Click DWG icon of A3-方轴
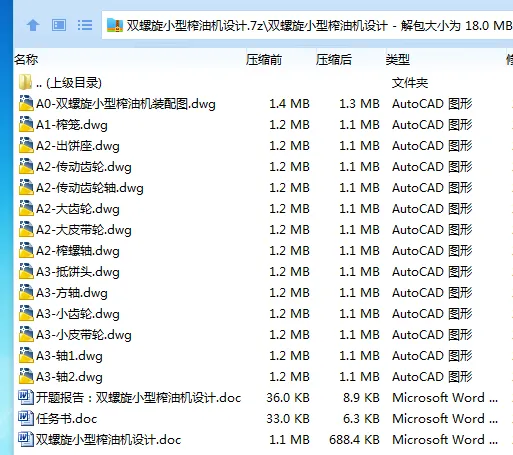 tap(26, 292)
